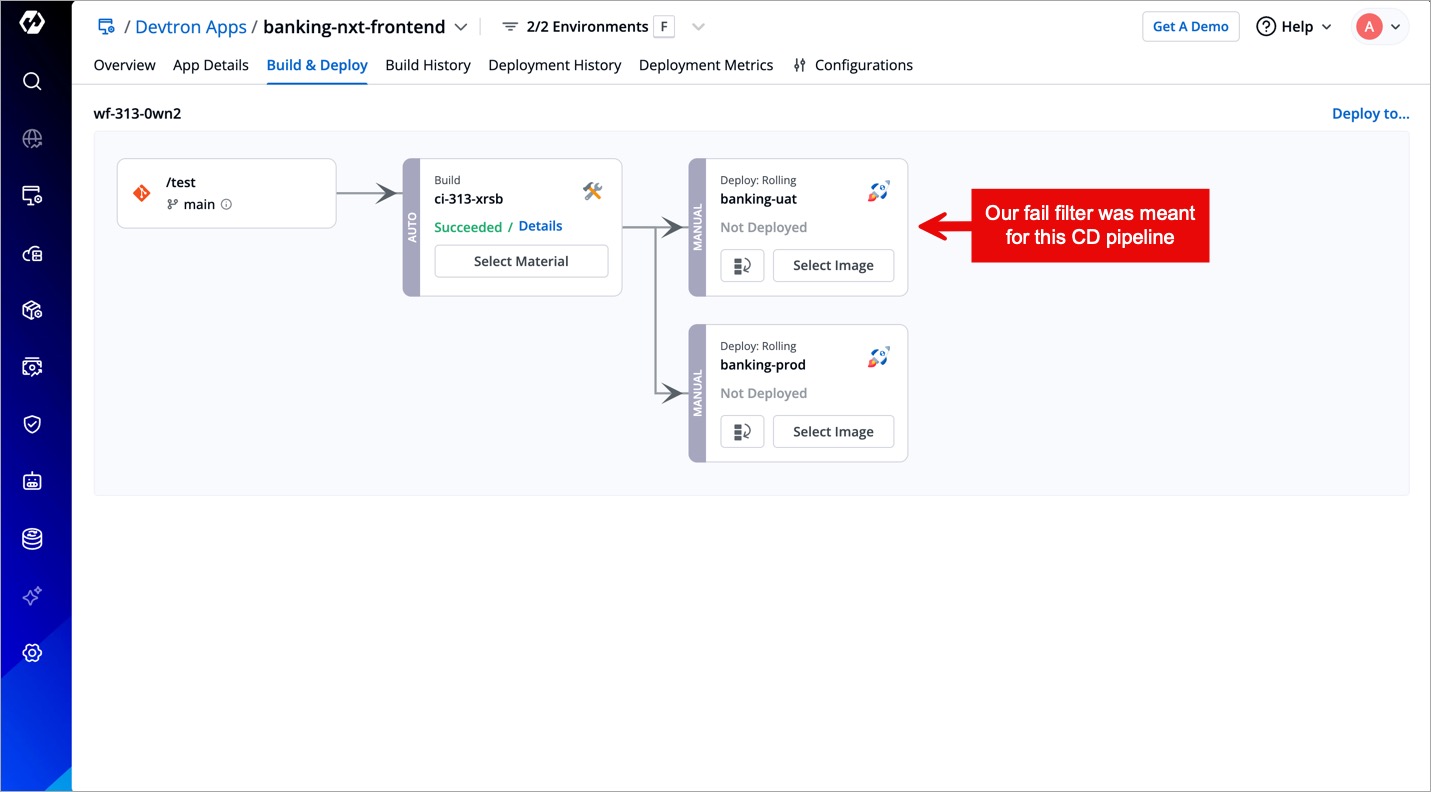Click the rollback icon for banking-uat
Viewport: 1431px width, 792px height.
742,266
